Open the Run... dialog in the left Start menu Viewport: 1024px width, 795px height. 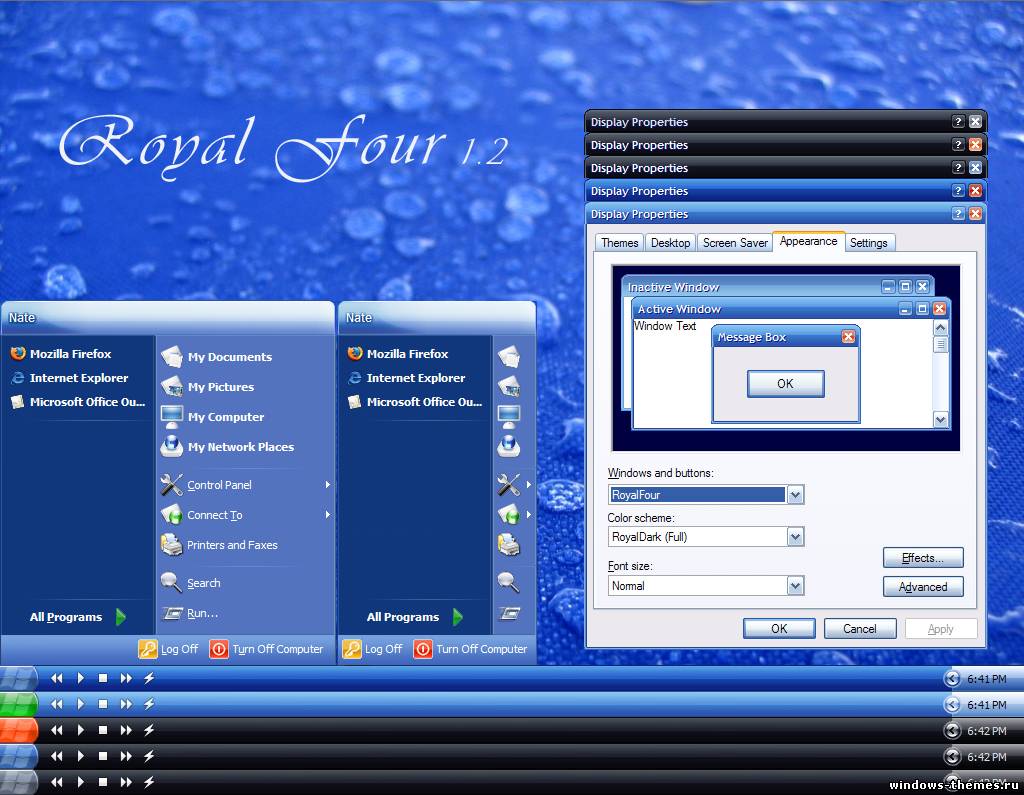point(190,613)
